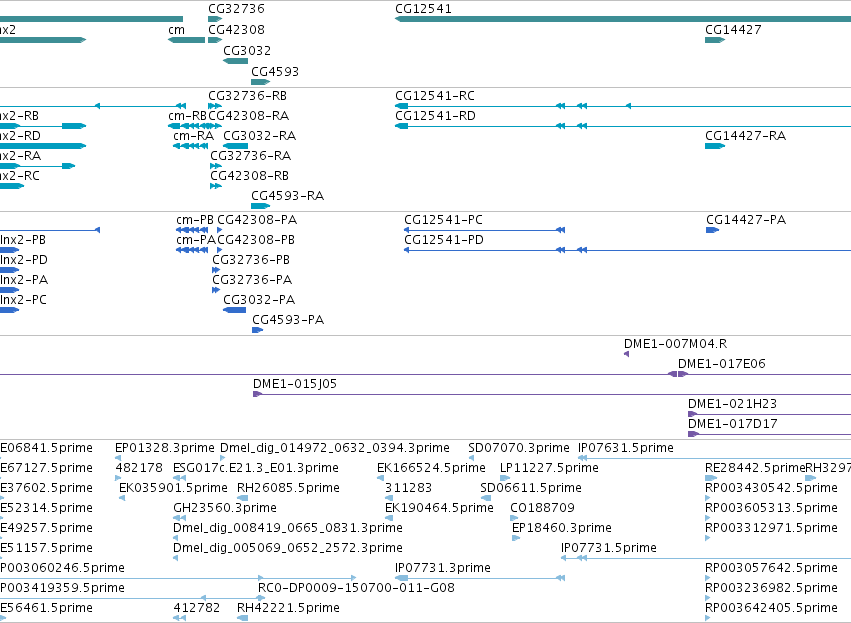
Task: Open EST label "RH26085.5prime"
Action: (x=288, y=488)
